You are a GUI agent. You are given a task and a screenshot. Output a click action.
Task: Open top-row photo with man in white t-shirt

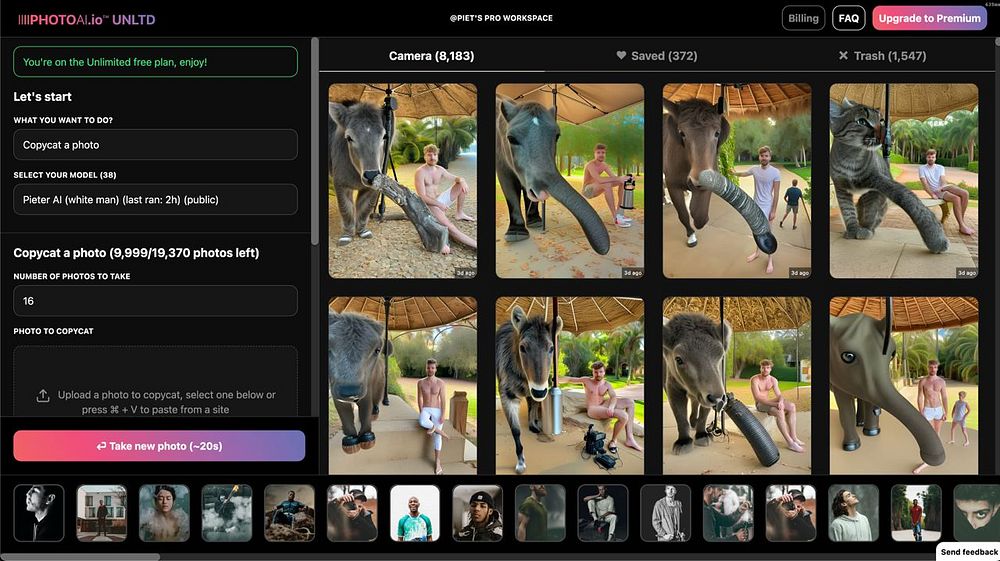click(737, 181)
